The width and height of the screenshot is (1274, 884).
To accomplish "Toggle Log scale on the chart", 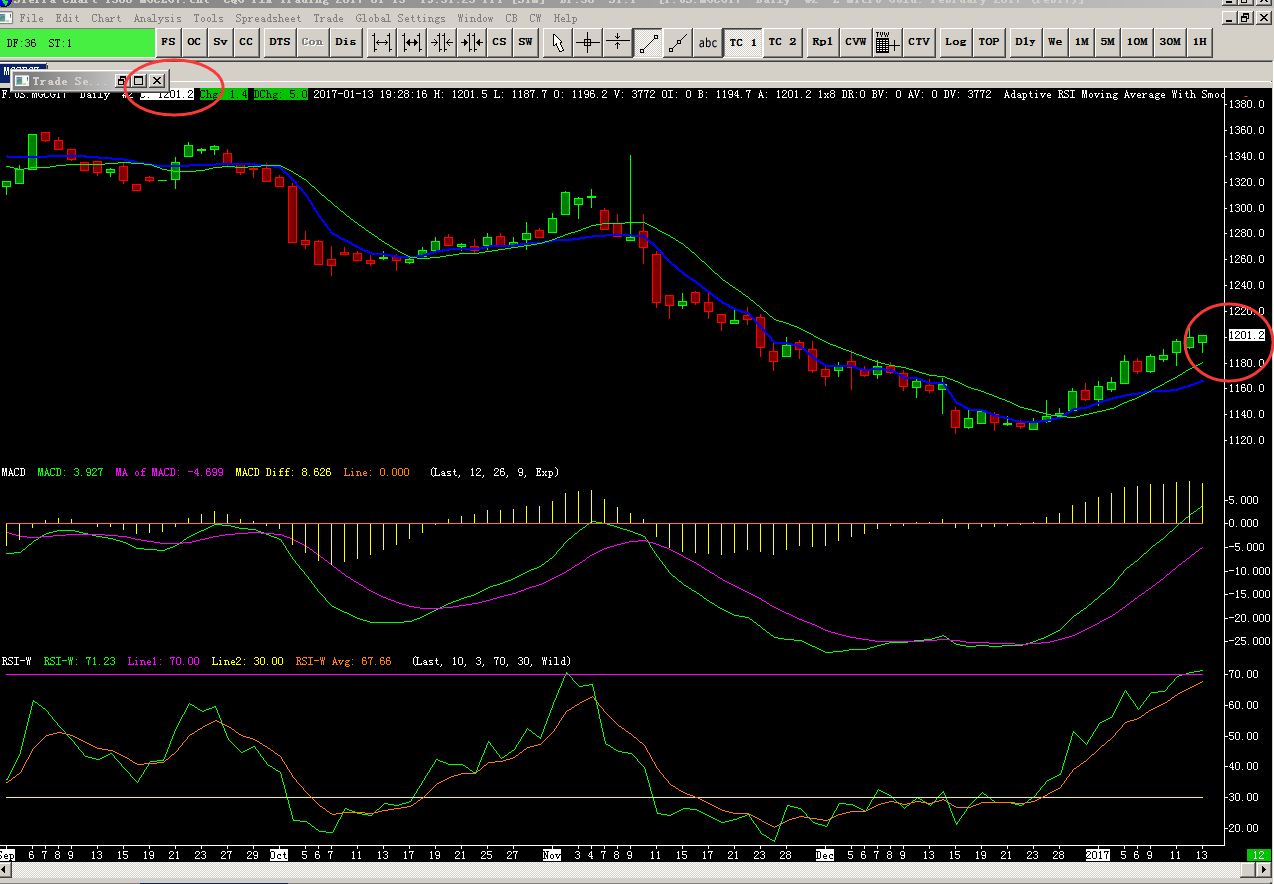I will [955, 42].
